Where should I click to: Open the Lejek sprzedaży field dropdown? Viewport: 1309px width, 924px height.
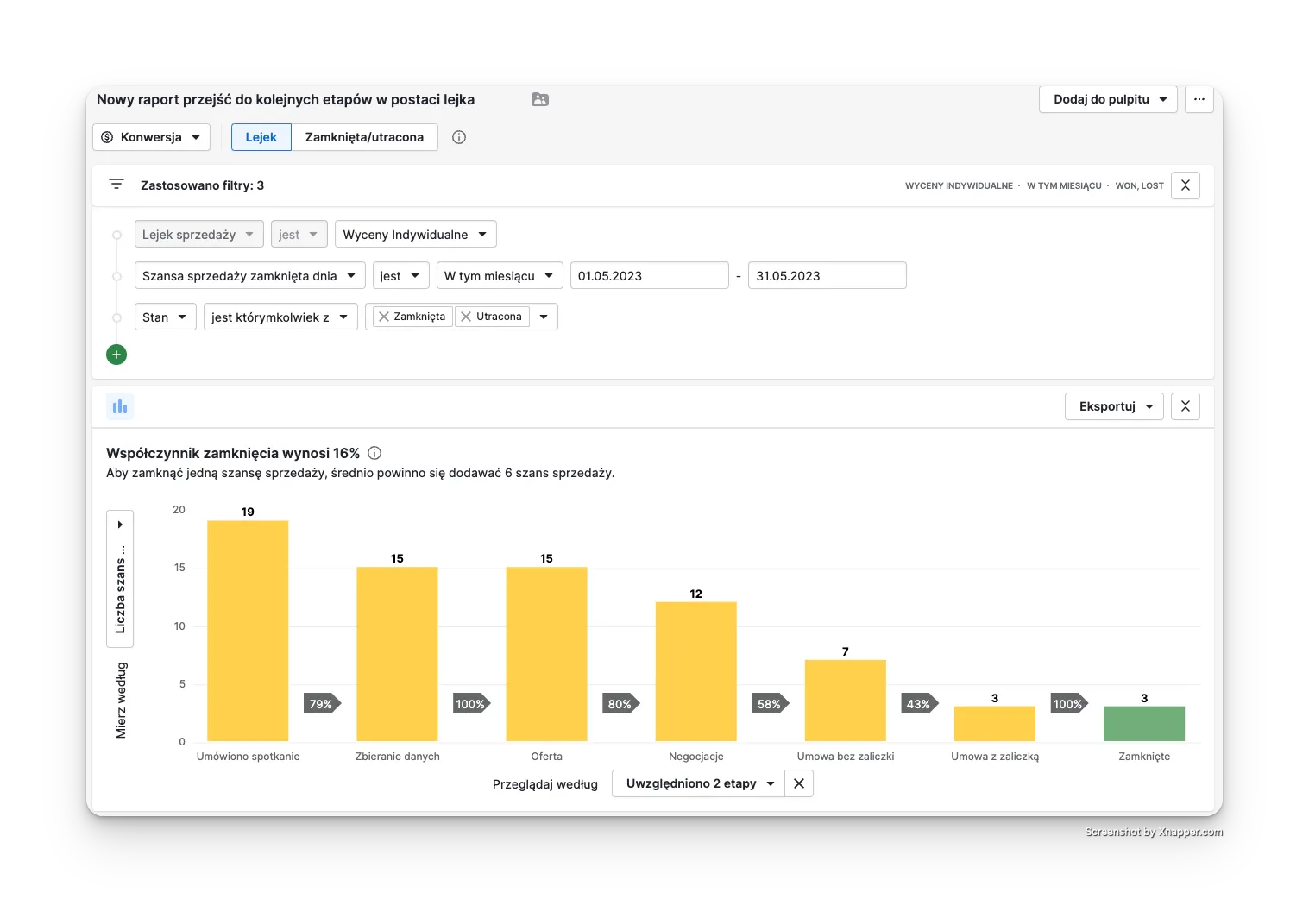tap(198, 235)
